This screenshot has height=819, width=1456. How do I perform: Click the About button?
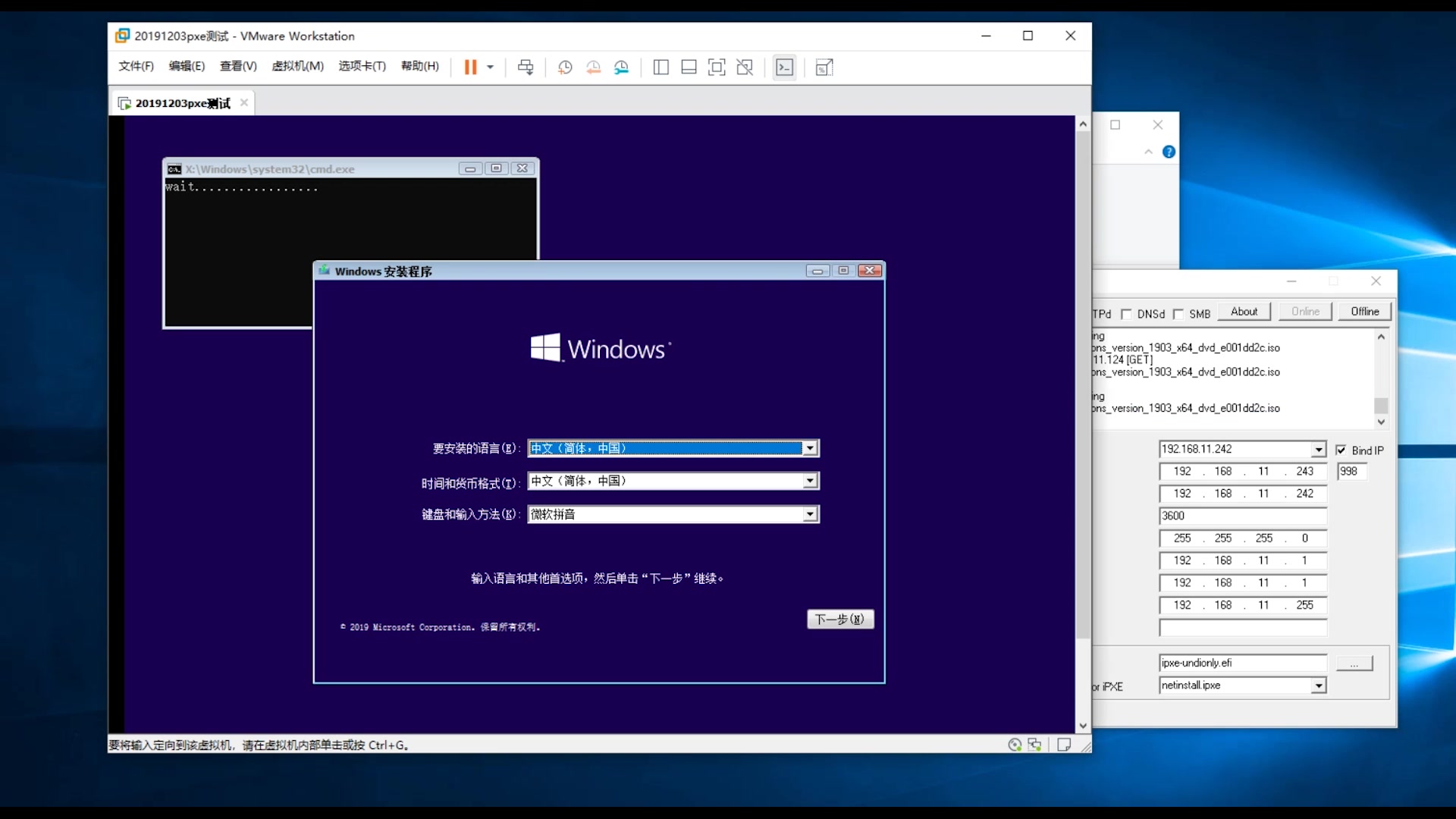pos(1244,312)
